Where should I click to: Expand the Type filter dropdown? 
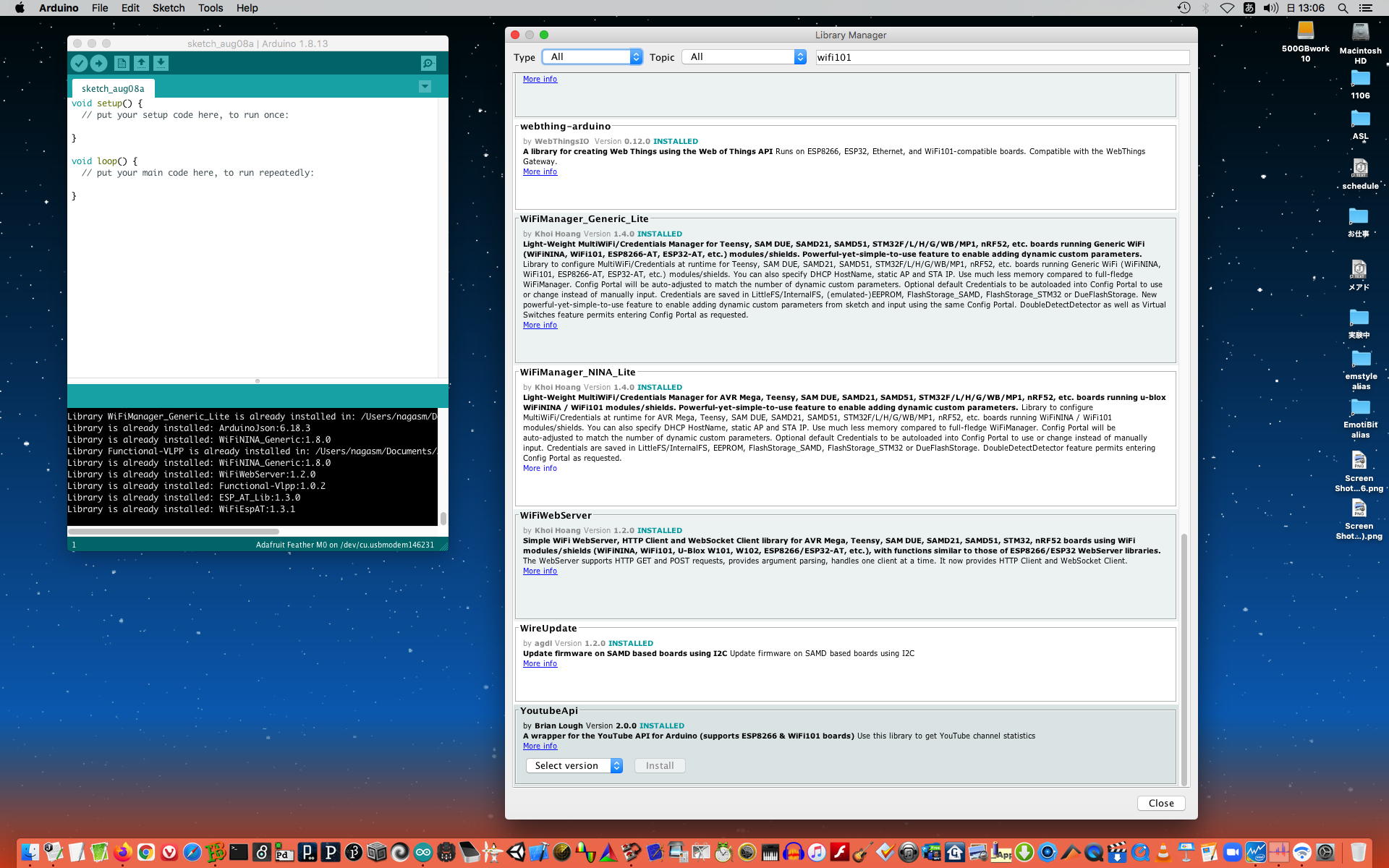tap(592, 57)
